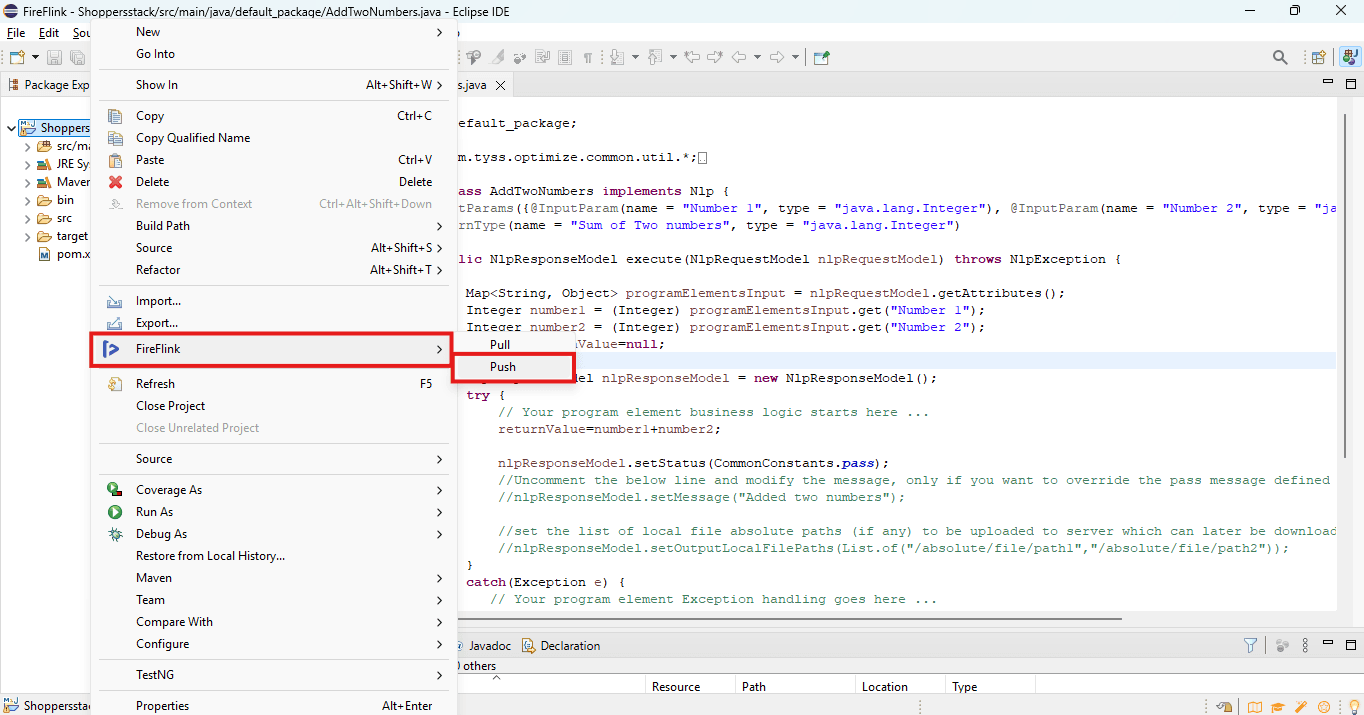The image size is (1364, 715).
Task: Expand the target folder node
Action: 28,237
